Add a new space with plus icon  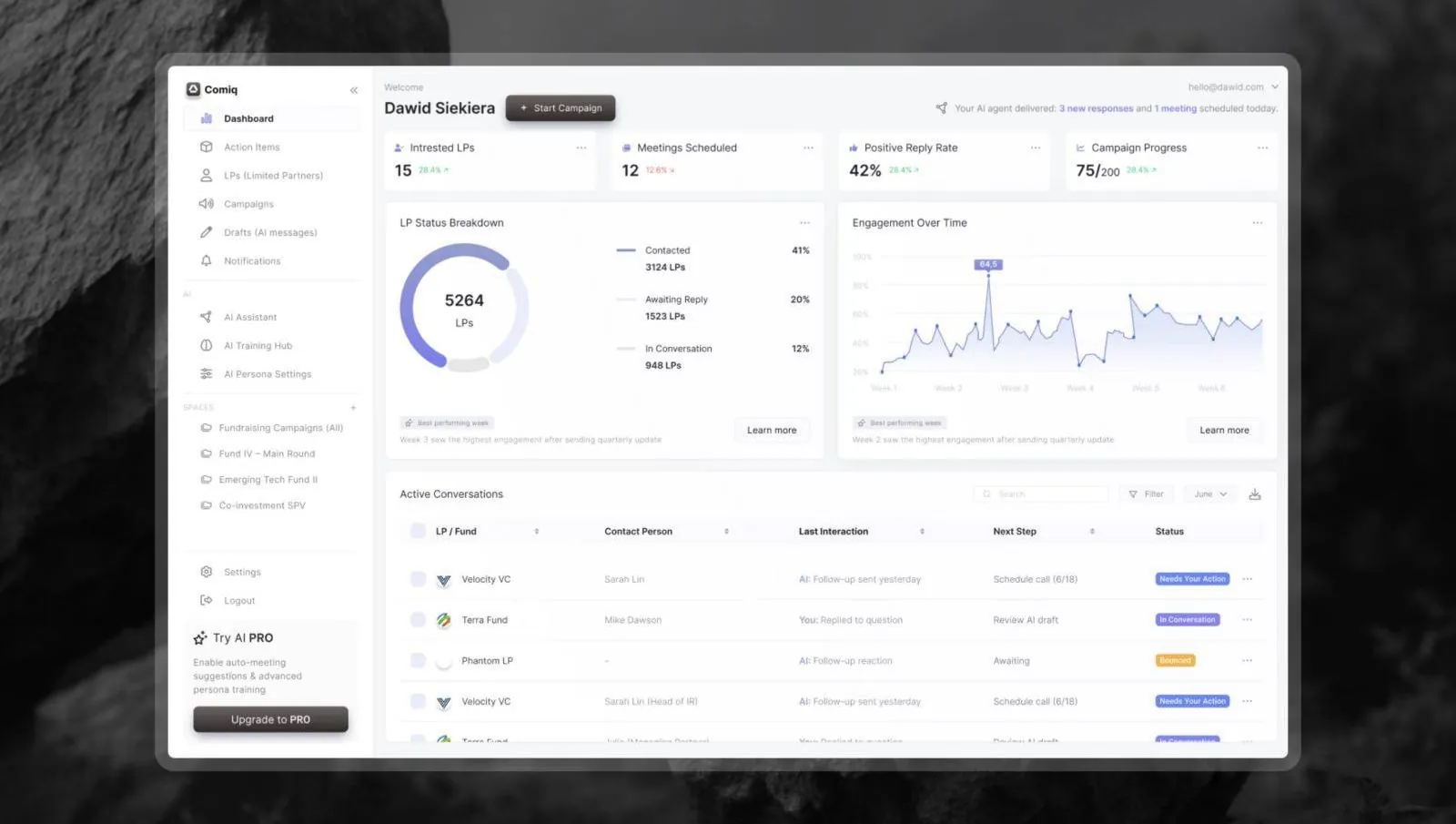353,408
